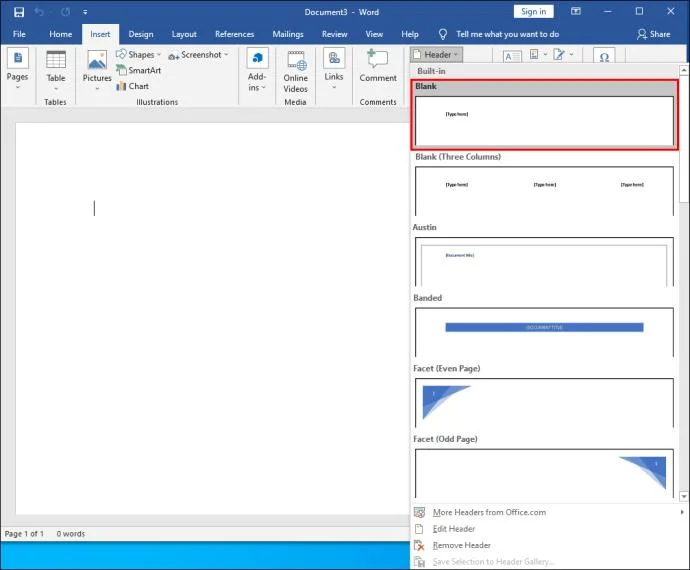The width and height of the screenshot is (690, 570).
Task: Click the Save icon in title bar
Action: pos(19,12)
